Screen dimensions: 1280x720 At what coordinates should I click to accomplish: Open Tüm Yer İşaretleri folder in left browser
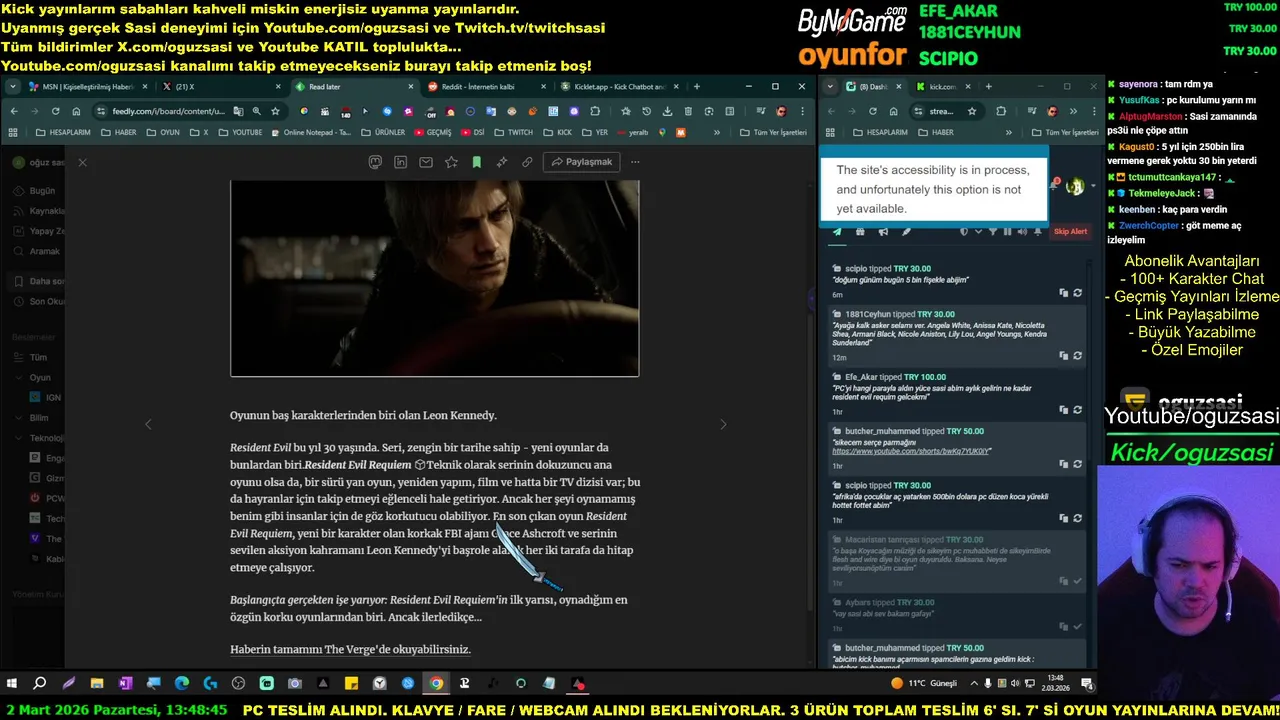tap(773, 132)
